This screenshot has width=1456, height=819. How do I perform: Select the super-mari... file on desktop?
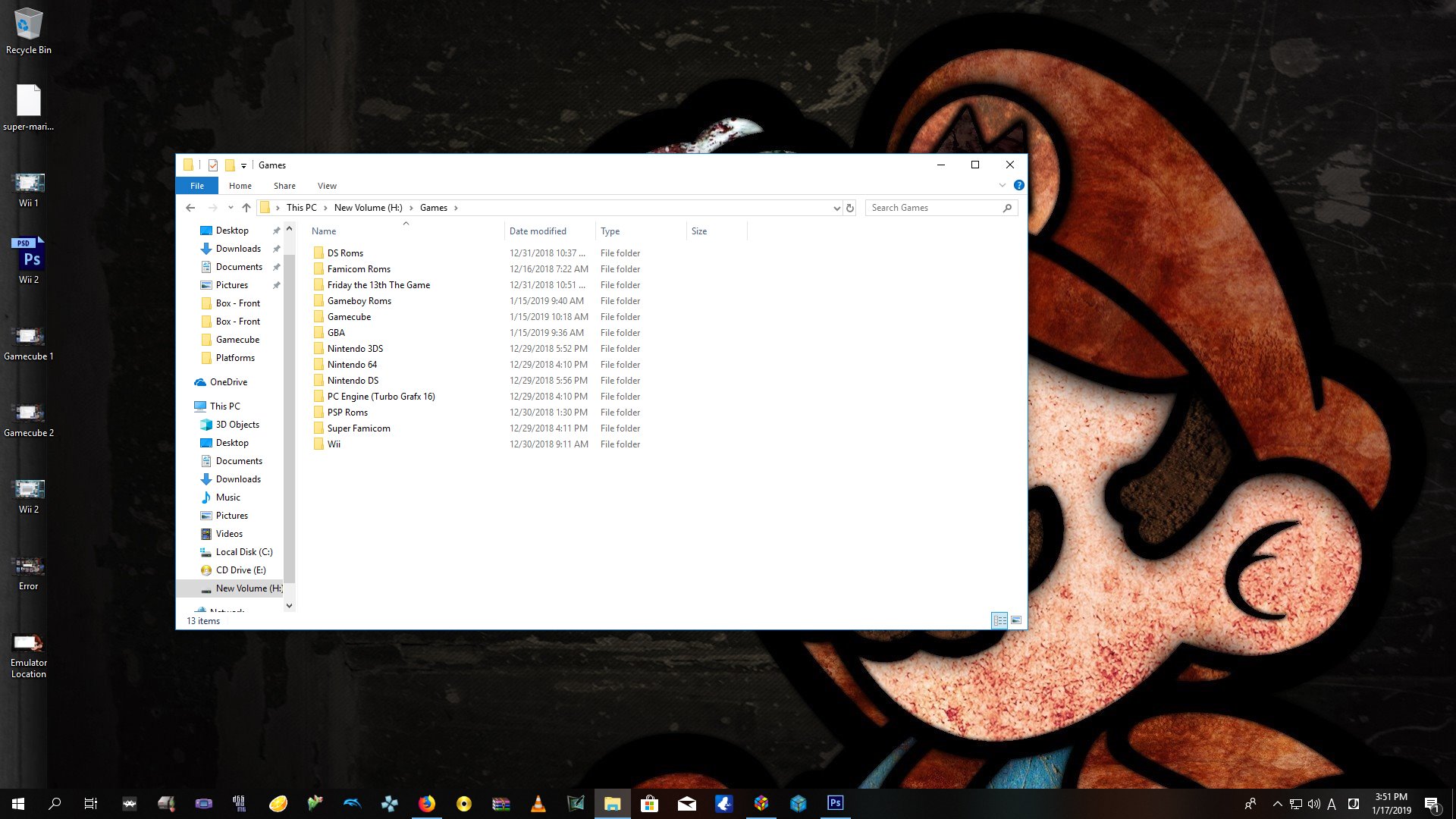point(29,107)
